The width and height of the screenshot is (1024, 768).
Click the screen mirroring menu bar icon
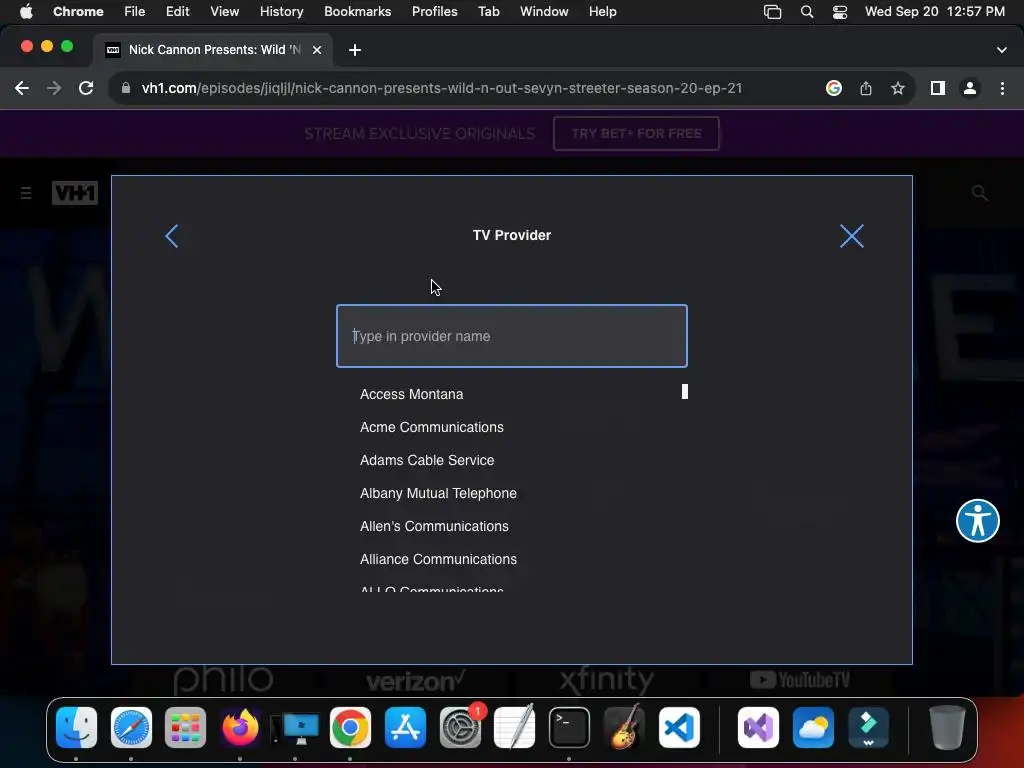[773, 12]
